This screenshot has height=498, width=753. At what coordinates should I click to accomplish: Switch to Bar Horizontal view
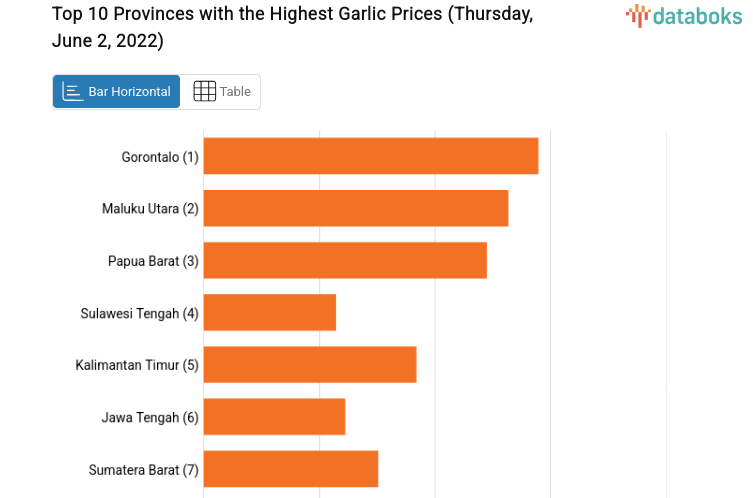(x=116, y=91)
